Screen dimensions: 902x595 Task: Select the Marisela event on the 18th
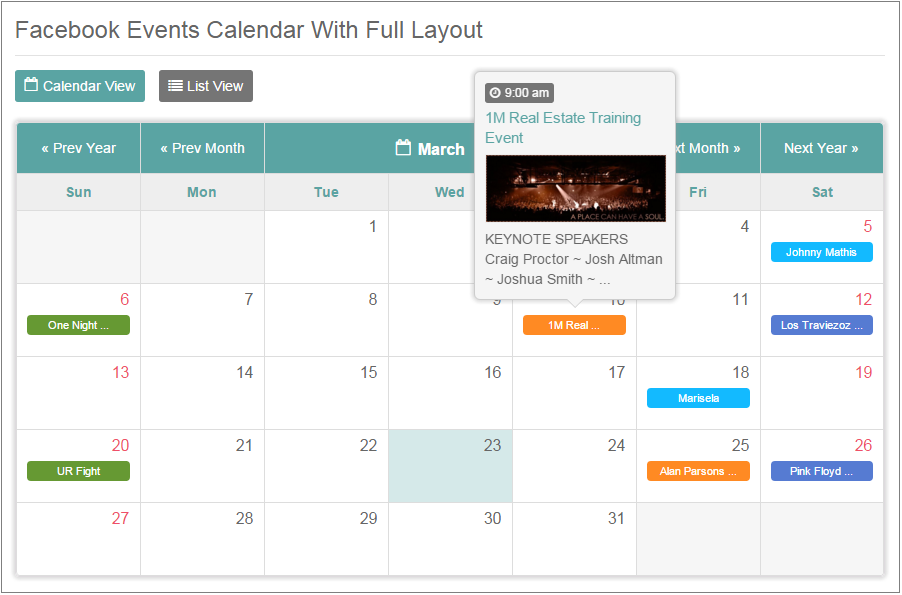pos(698,398)
